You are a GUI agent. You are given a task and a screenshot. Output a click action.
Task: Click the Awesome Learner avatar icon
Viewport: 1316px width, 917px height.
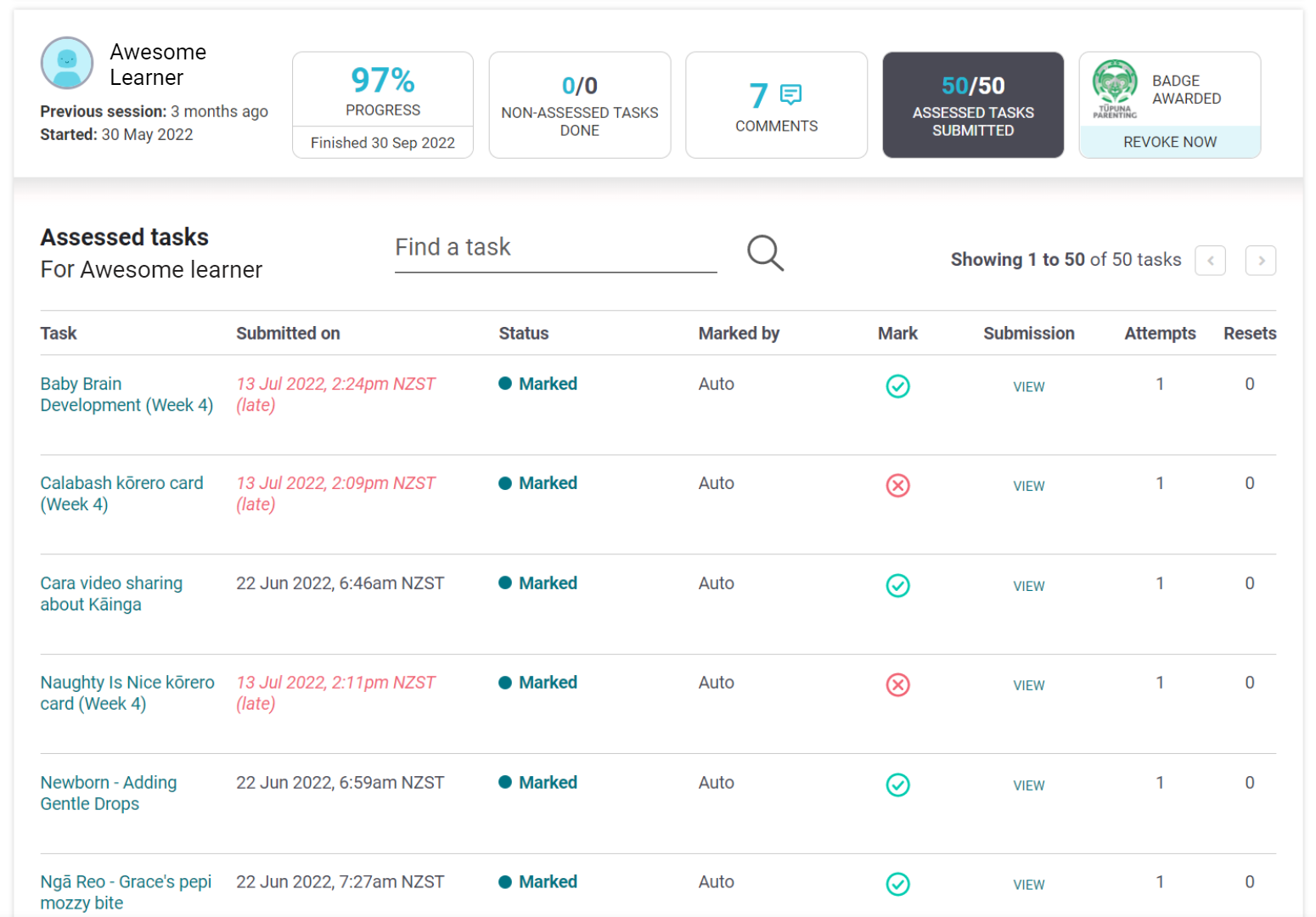(x=67, y=63)
